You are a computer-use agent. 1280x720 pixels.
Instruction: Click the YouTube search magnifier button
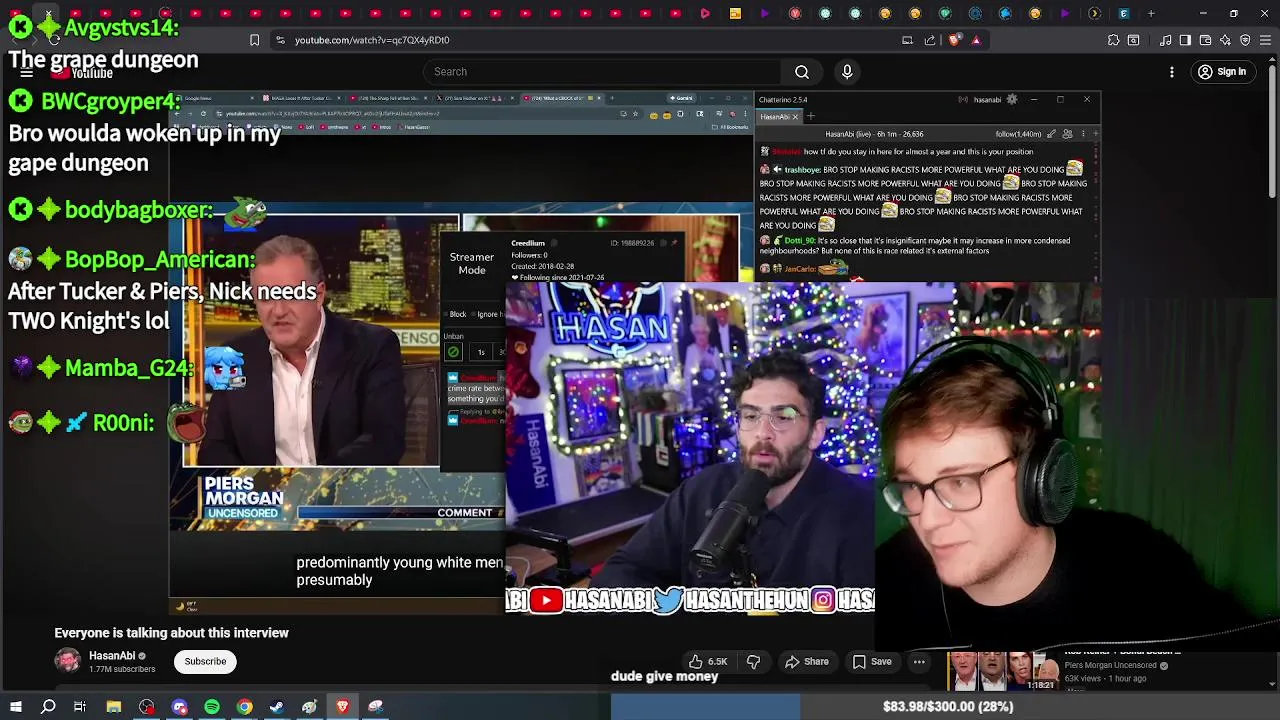pos(801,72)
